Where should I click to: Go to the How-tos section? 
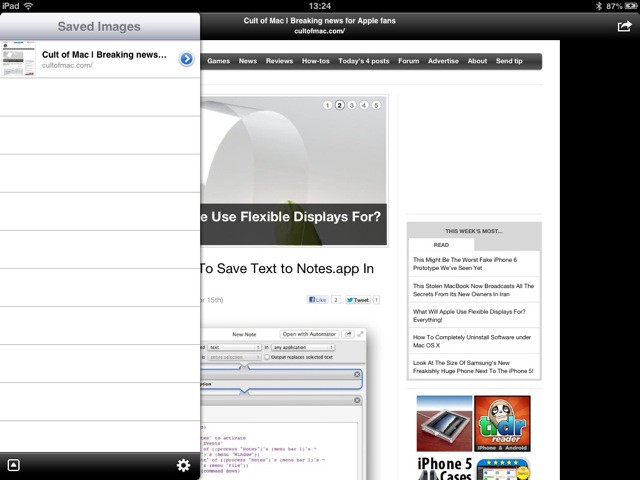(316, 61)
